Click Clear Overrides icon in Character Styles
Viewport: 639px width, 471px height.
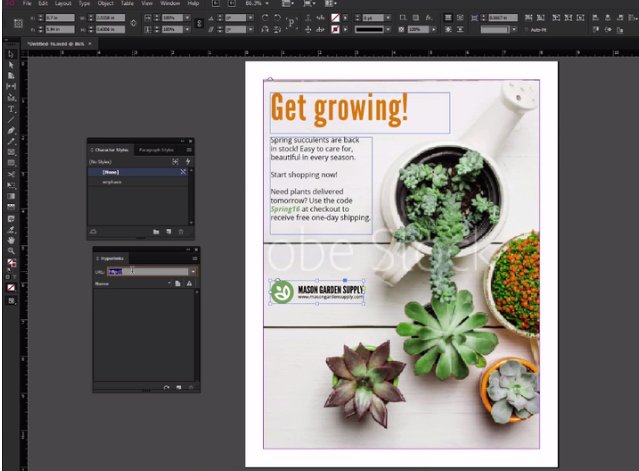(x=175, y=162)
